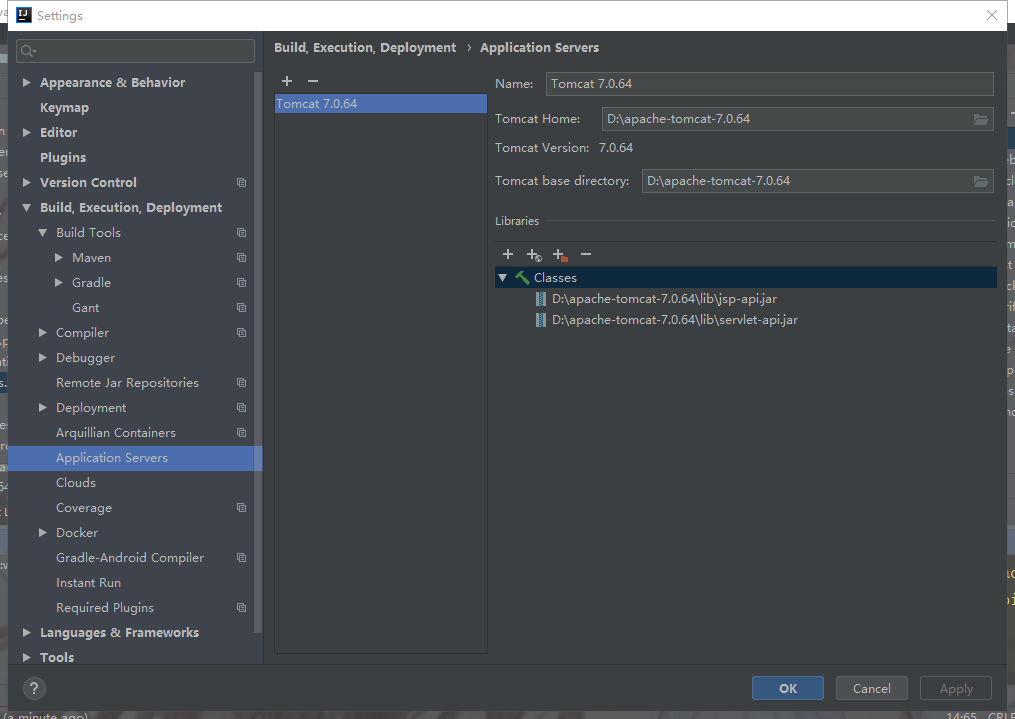Collapse the Classes library node
Viewport: 1015px width, 719px height.
(503, 277)
